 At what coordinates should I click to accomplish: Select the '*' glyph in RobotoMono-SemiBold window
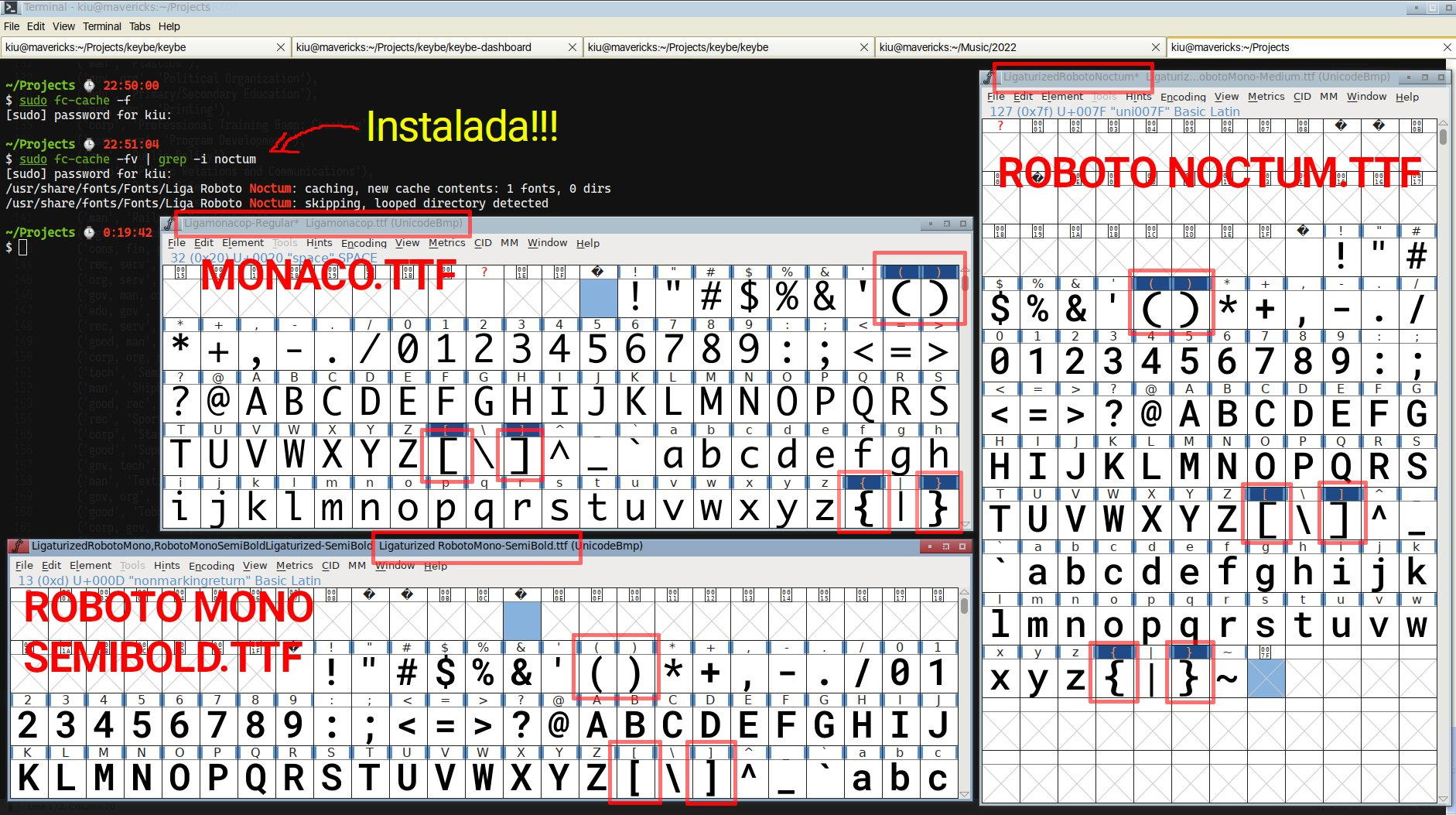click(673, 672)
